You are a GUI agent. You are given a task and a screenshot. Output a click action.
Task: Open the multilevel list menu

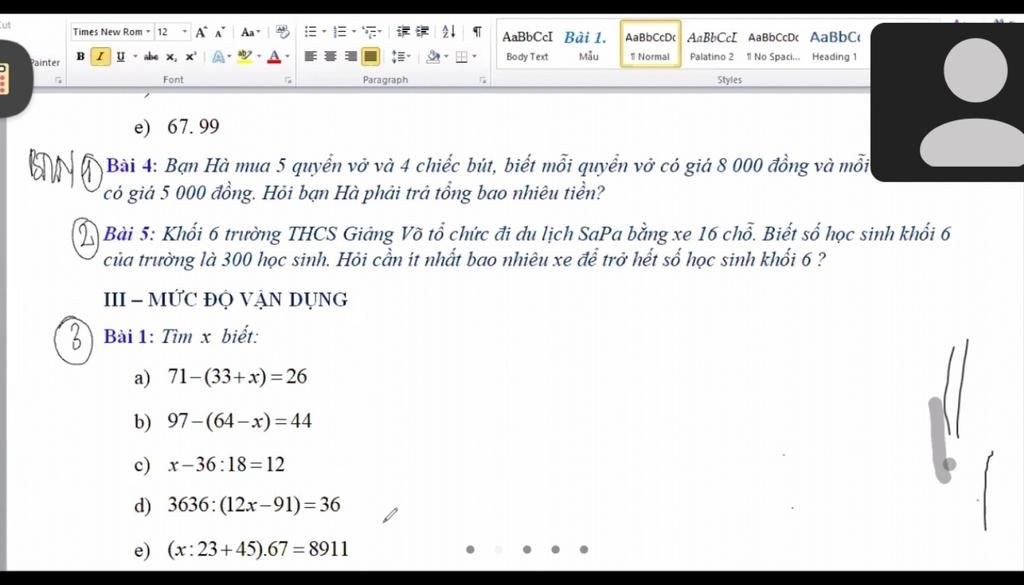[x=373, y=31]
